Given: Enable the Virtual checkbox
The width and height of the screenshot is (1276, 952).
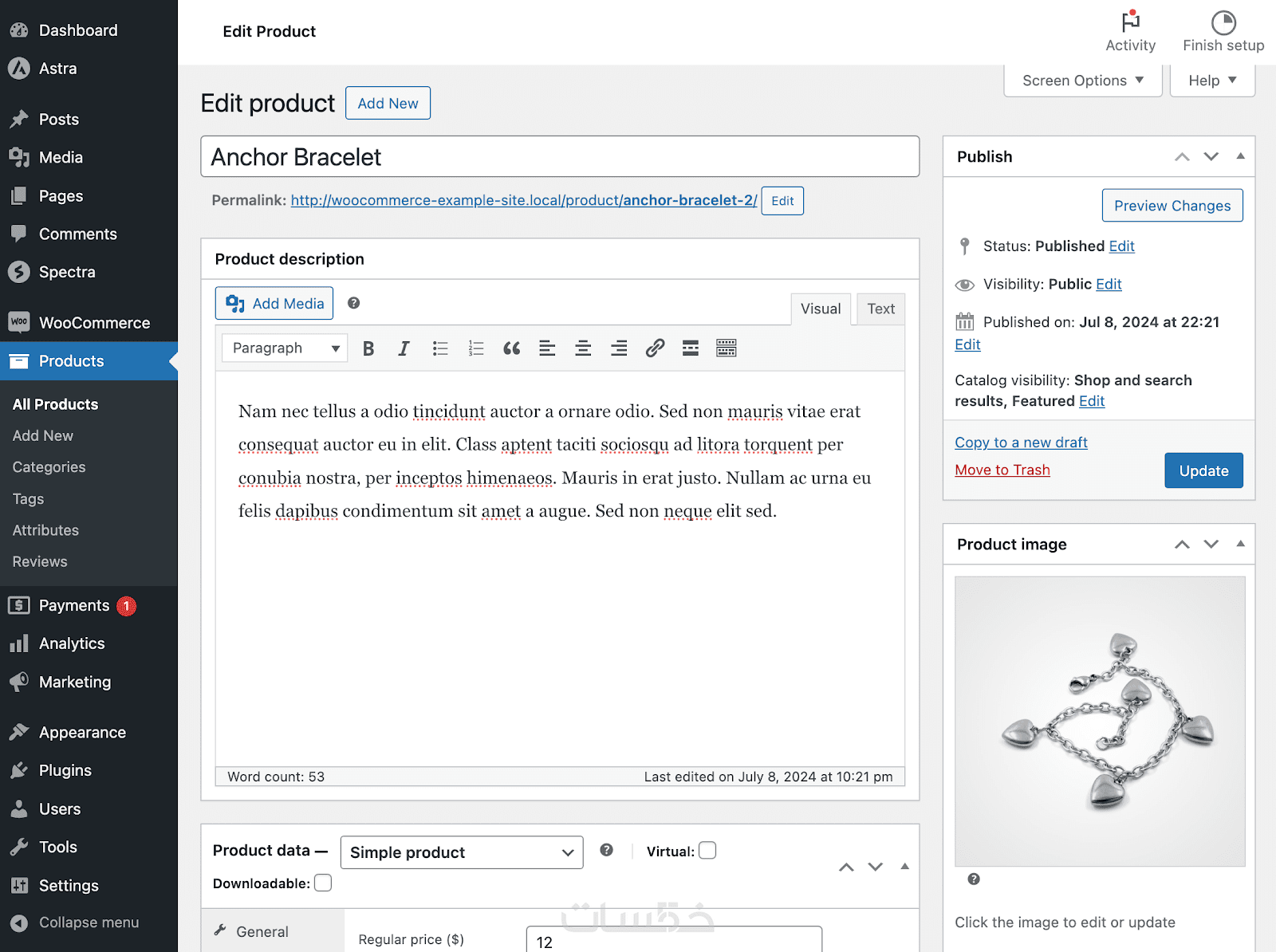Looking at the screenshot, I should tap(707, 851).
